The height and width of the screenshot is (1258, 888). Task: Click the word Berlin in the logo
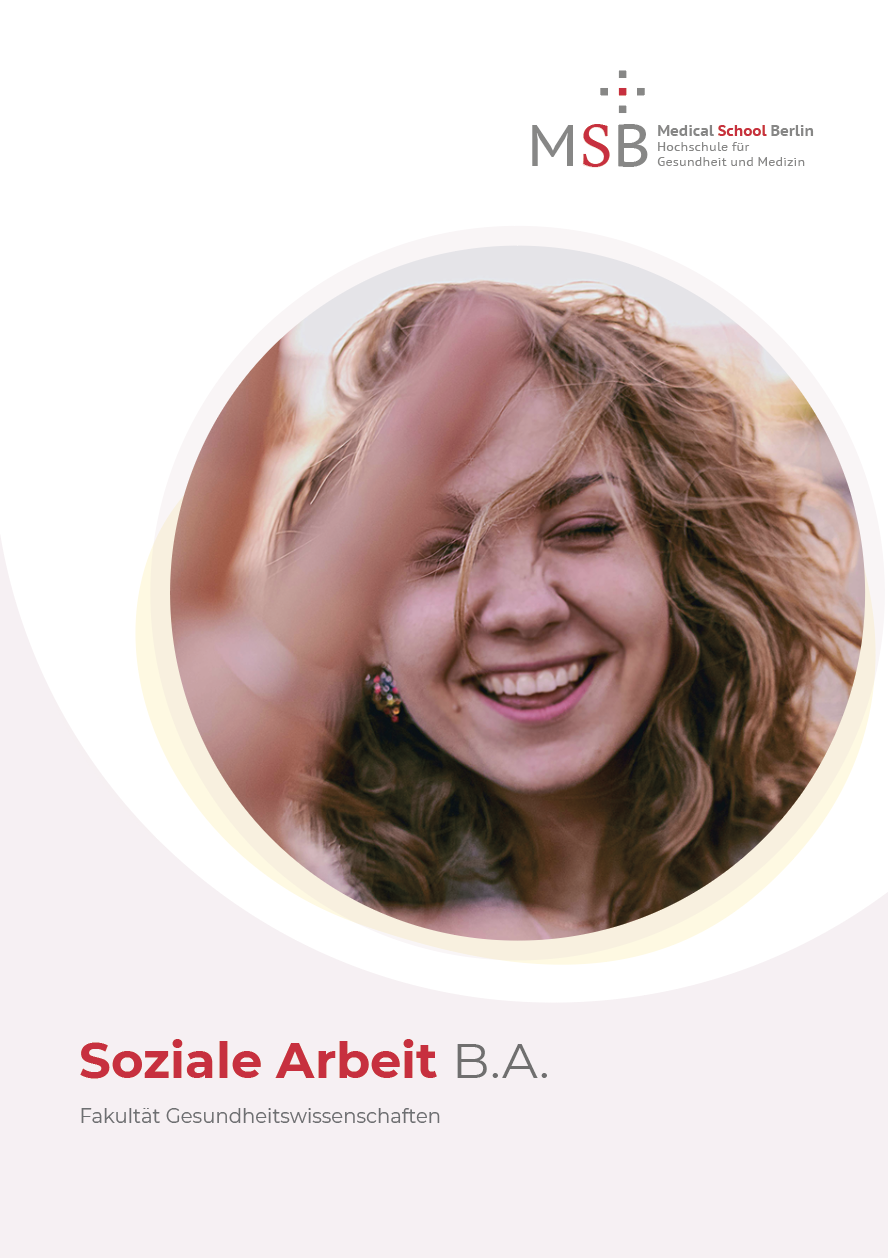coord(792,131)
